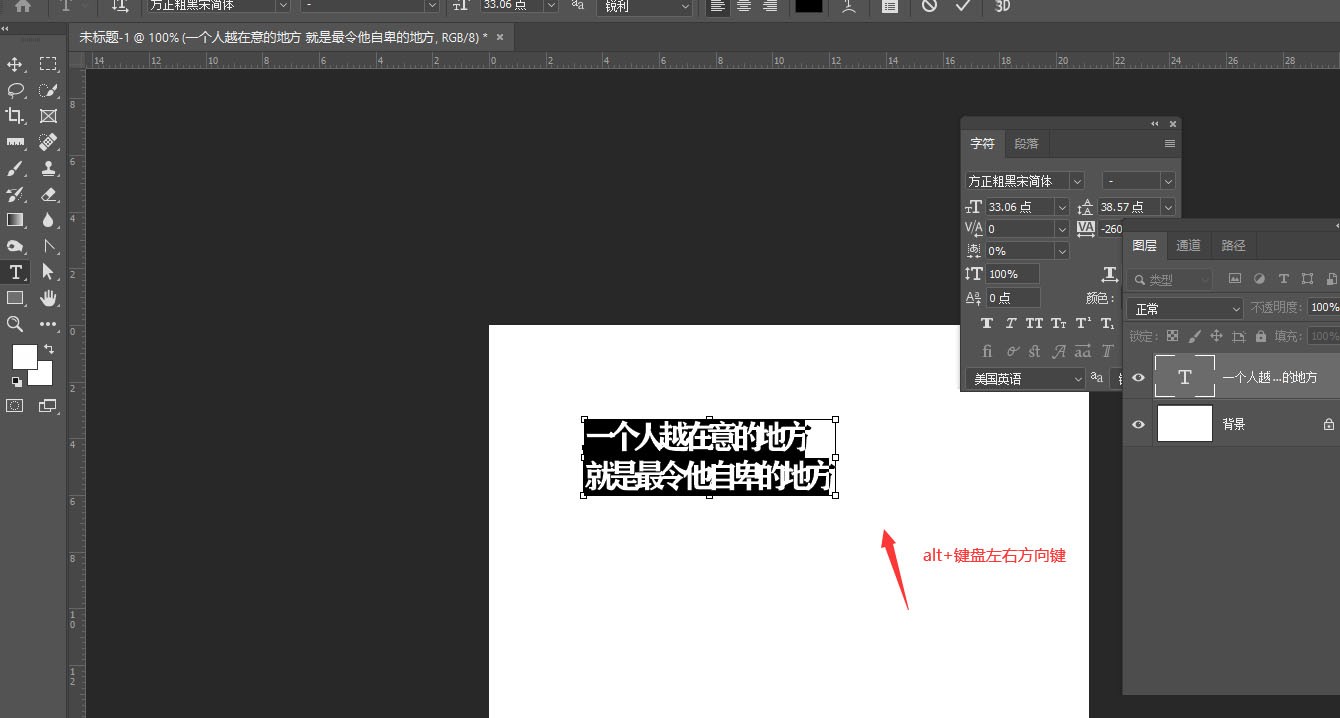1340x718 pixels.
Task: Toggle Quick Mask mode
Action: pos(15,406)
